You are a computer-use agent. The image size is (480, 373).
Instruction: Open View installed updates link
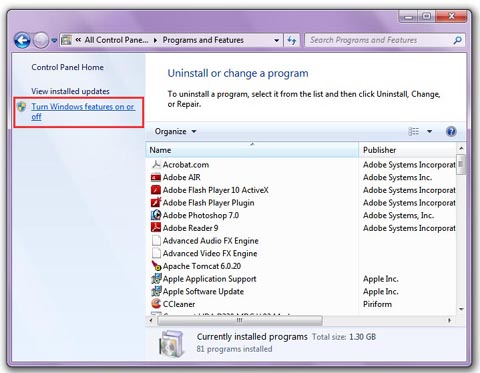(70, 91)
